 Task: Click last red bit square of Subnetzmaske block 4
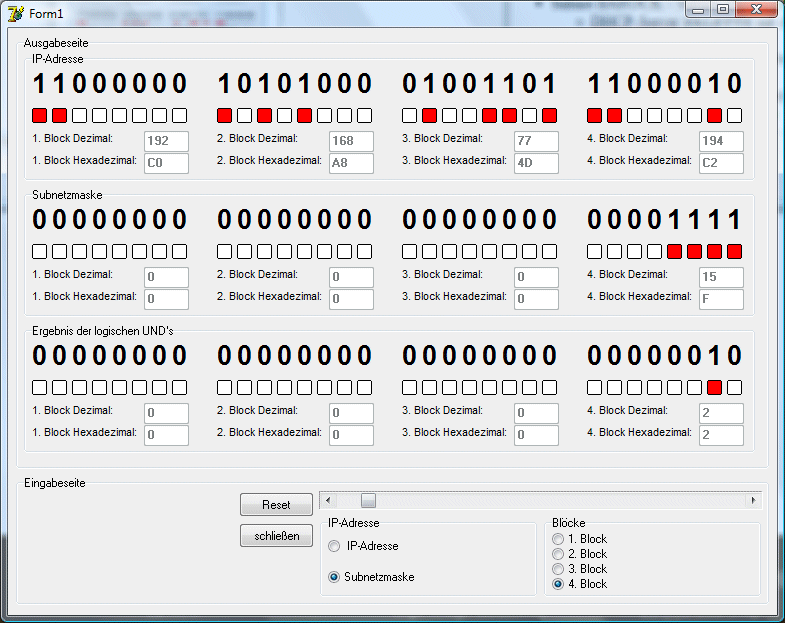pos(734,251)
